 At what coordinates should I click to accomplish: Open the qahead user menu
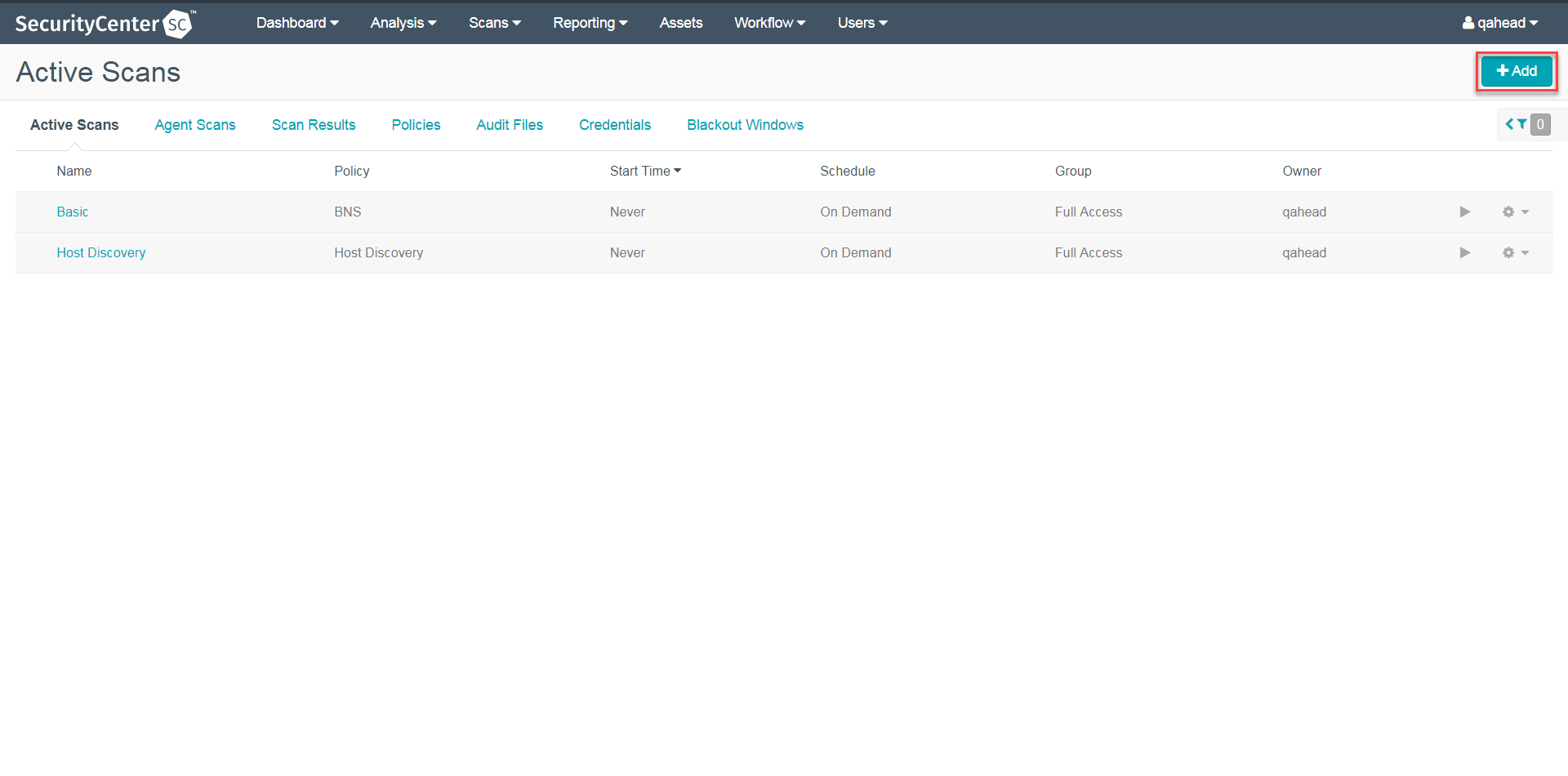[x=1500, y=23]
